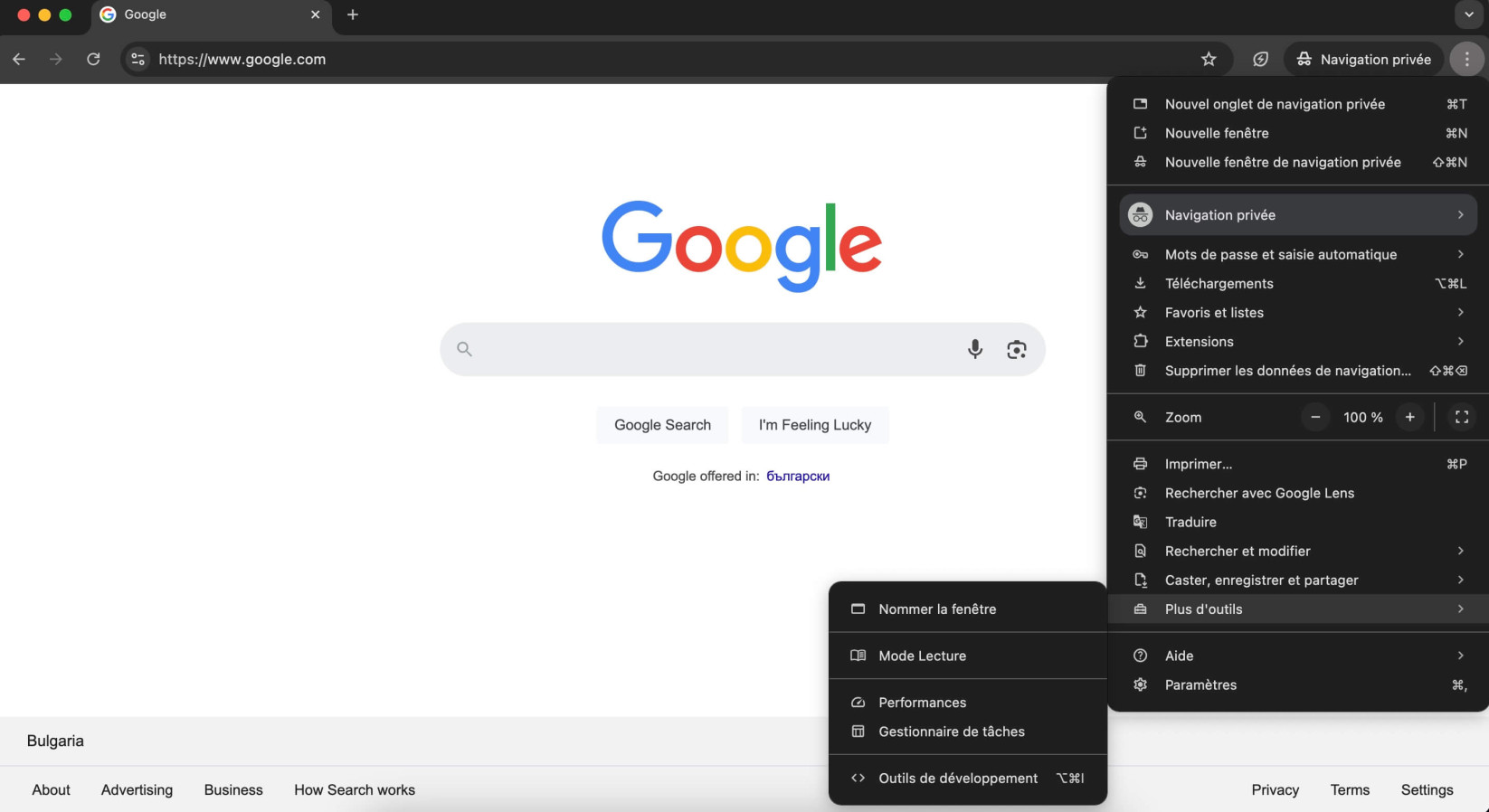
Task: Open Paramètres from the menu
Action: coord(1298,685)
